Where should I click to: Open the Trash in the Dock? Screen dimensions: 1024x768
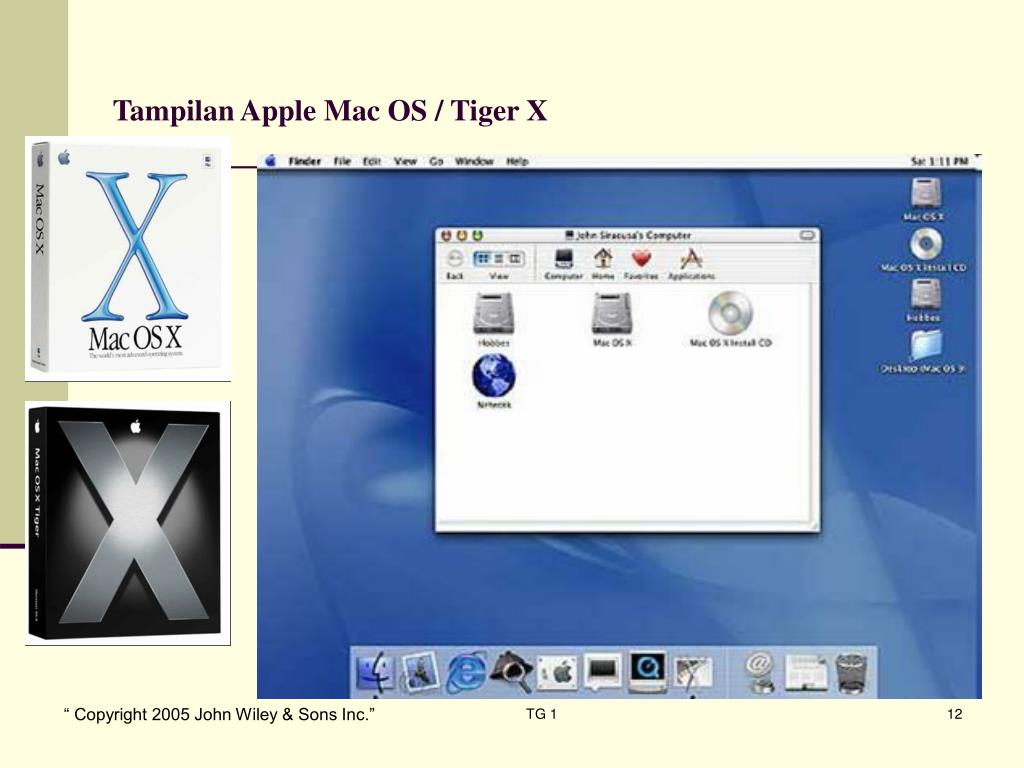tap(852, 673)
